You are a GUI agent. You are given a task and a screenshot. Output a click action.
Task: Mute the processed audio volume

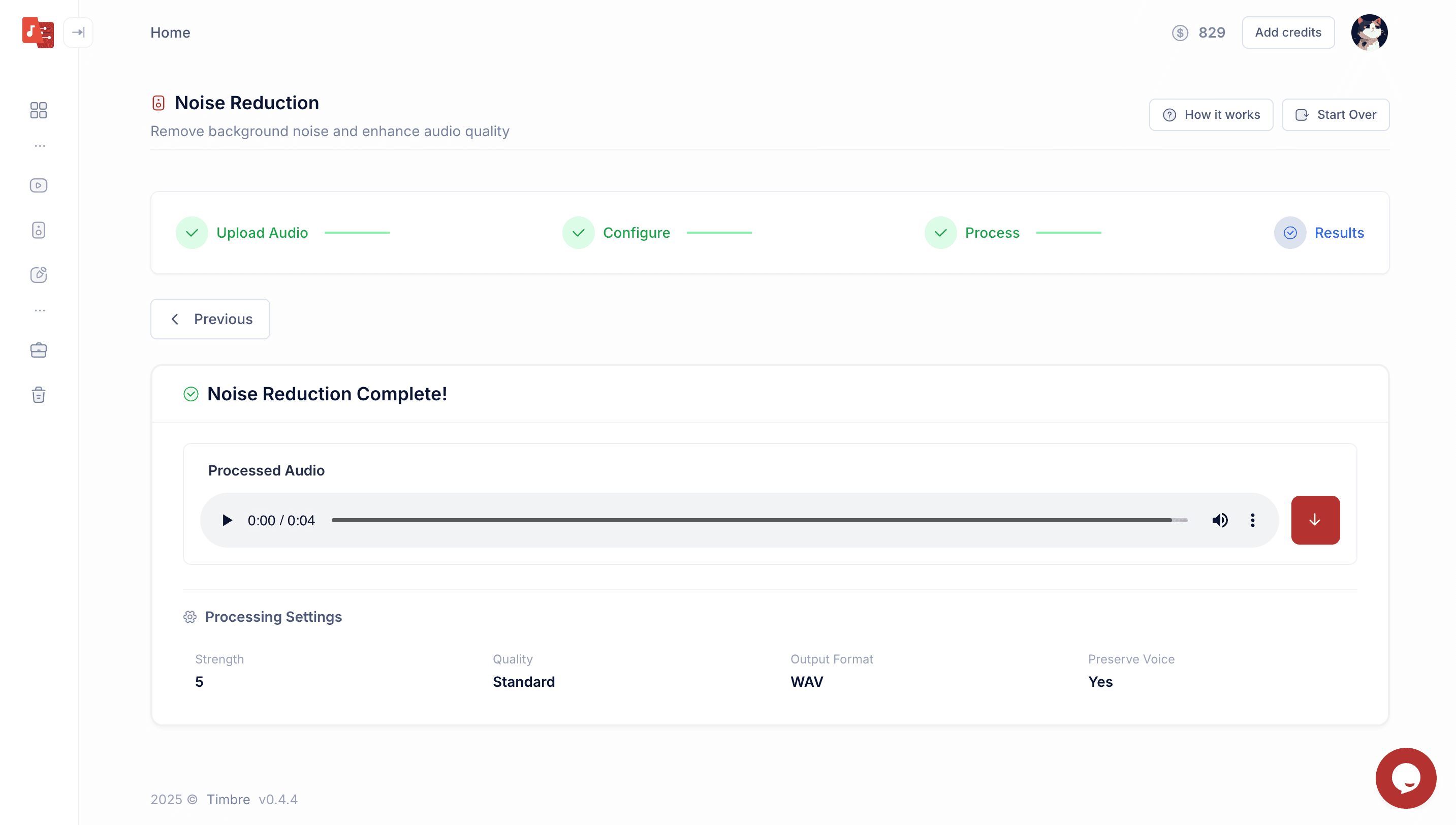coord(1220,520)
